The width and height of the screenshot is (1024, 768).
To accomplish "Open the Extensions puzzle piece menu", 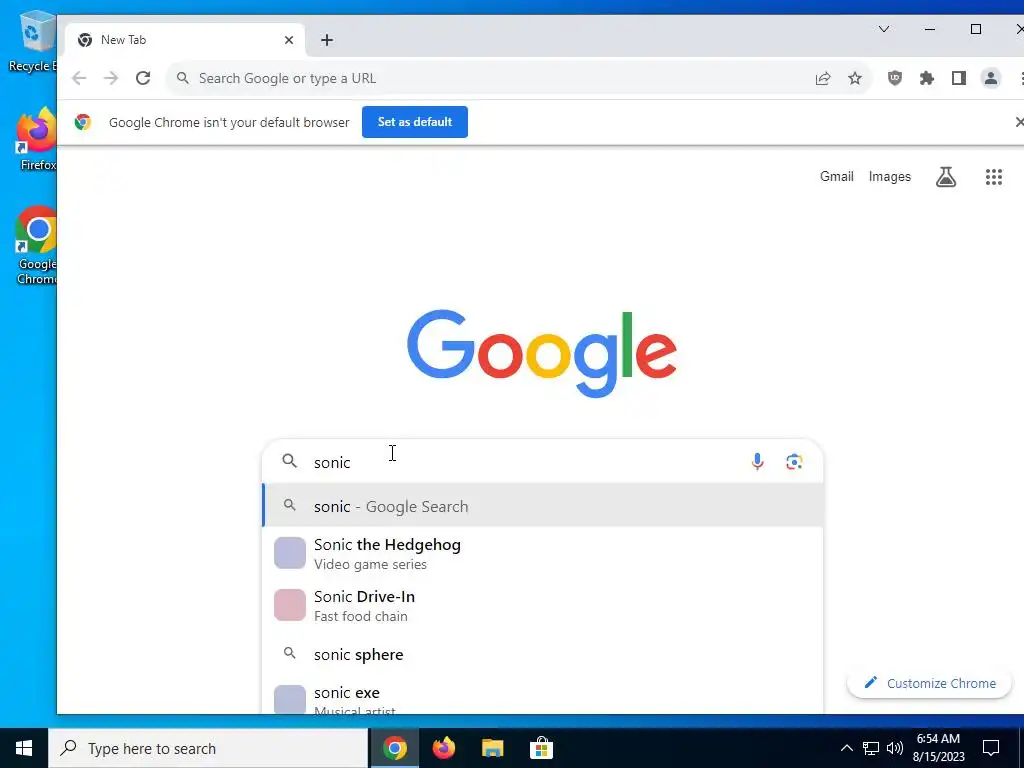I will coord(927,78).
